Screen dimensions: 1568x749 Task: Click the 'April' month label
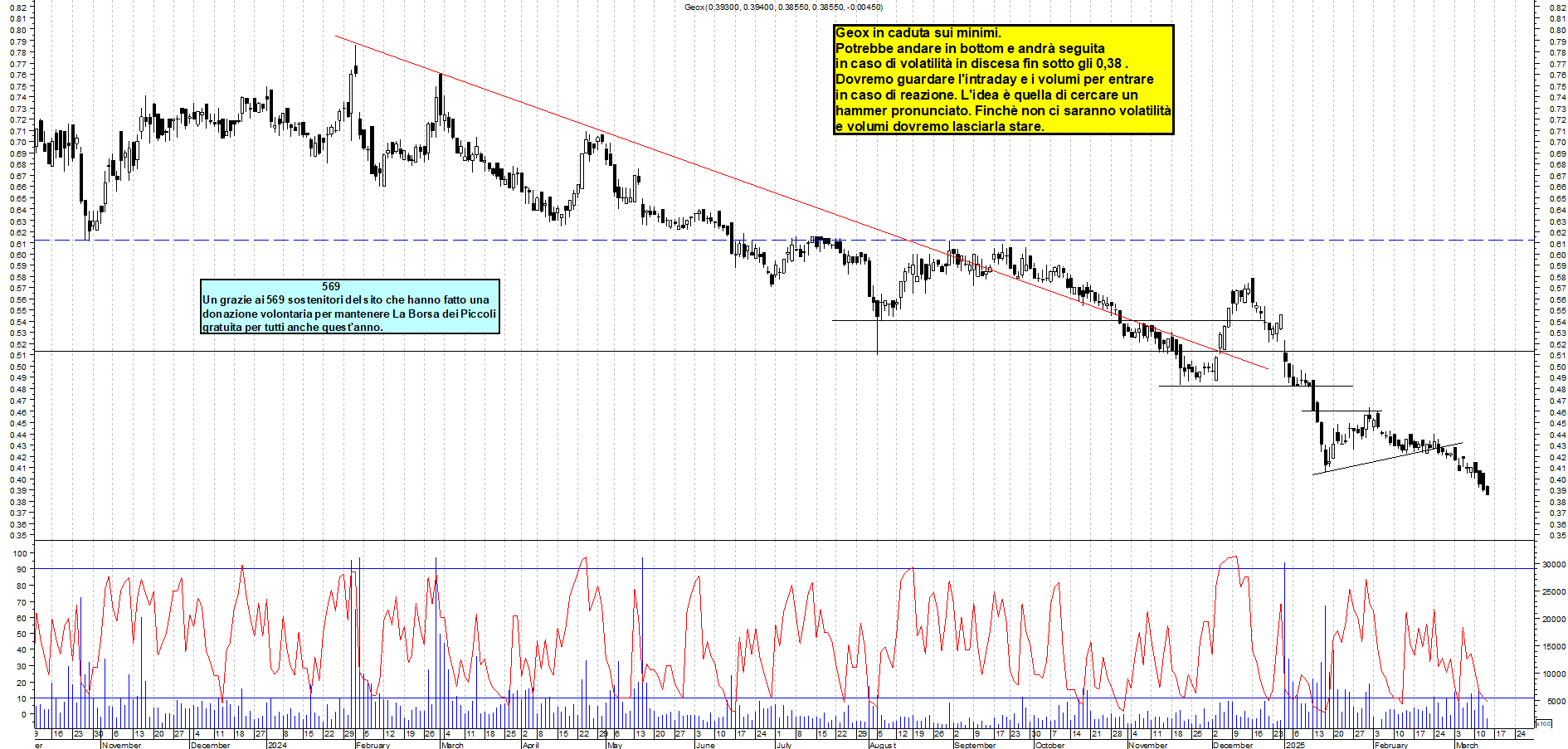click(x=531, y=745)
